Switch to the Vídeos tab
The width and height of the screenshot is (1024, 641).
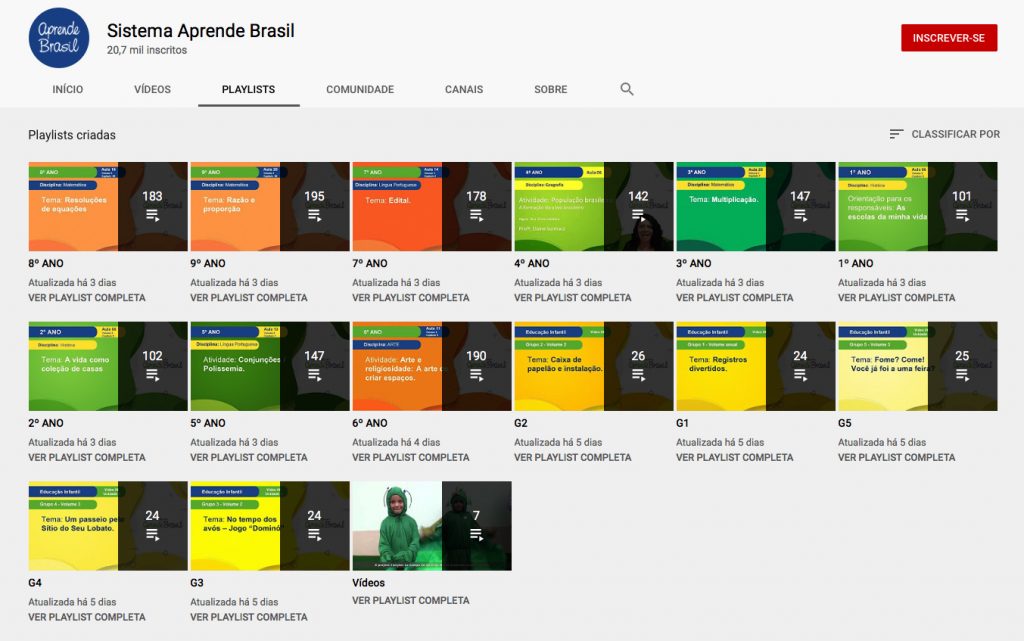152,89
